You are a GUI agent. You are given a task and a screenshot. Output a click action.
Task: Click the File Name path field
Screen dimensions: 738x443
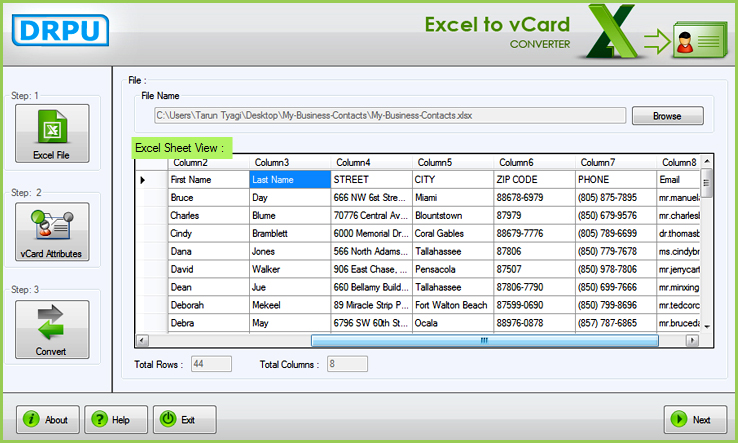(x=390, y=115)
